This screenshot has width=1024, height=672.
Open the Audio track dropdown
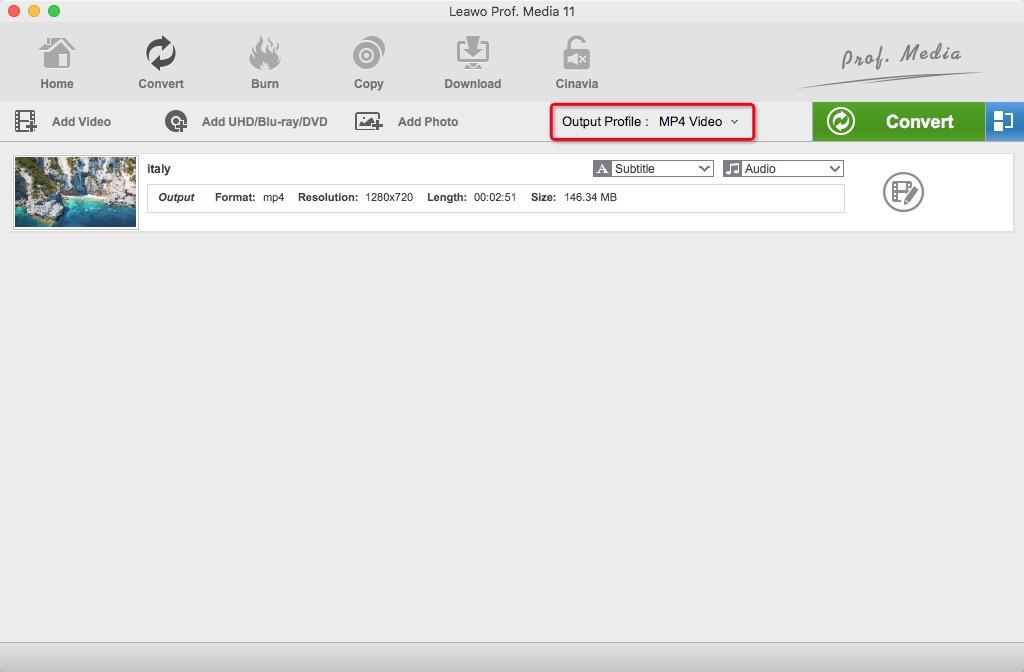click(782, 168)
